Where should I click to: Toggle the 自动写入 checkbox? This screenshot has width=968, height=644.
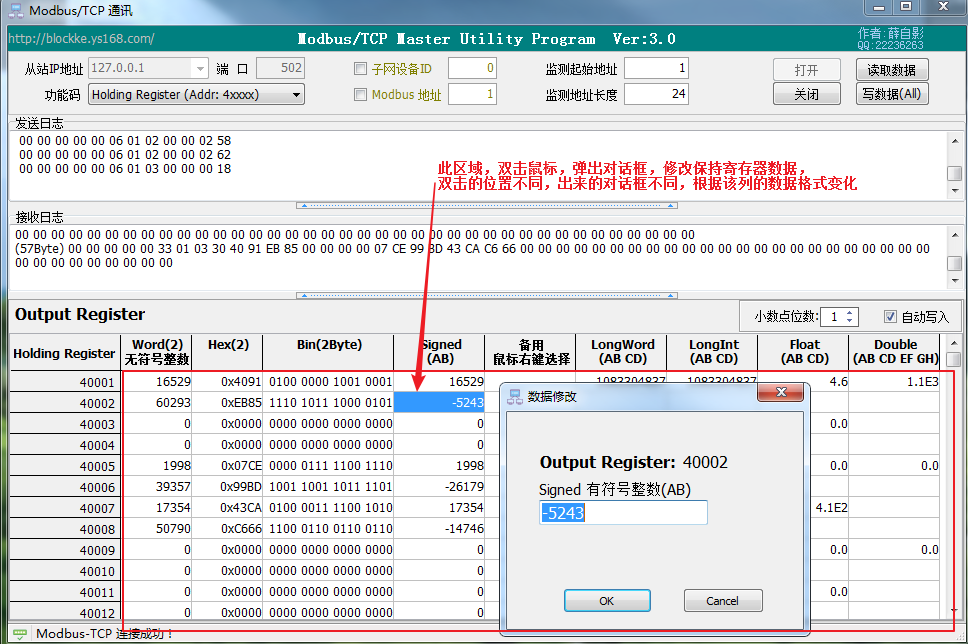pyautogui.click(x=890, y=317)
